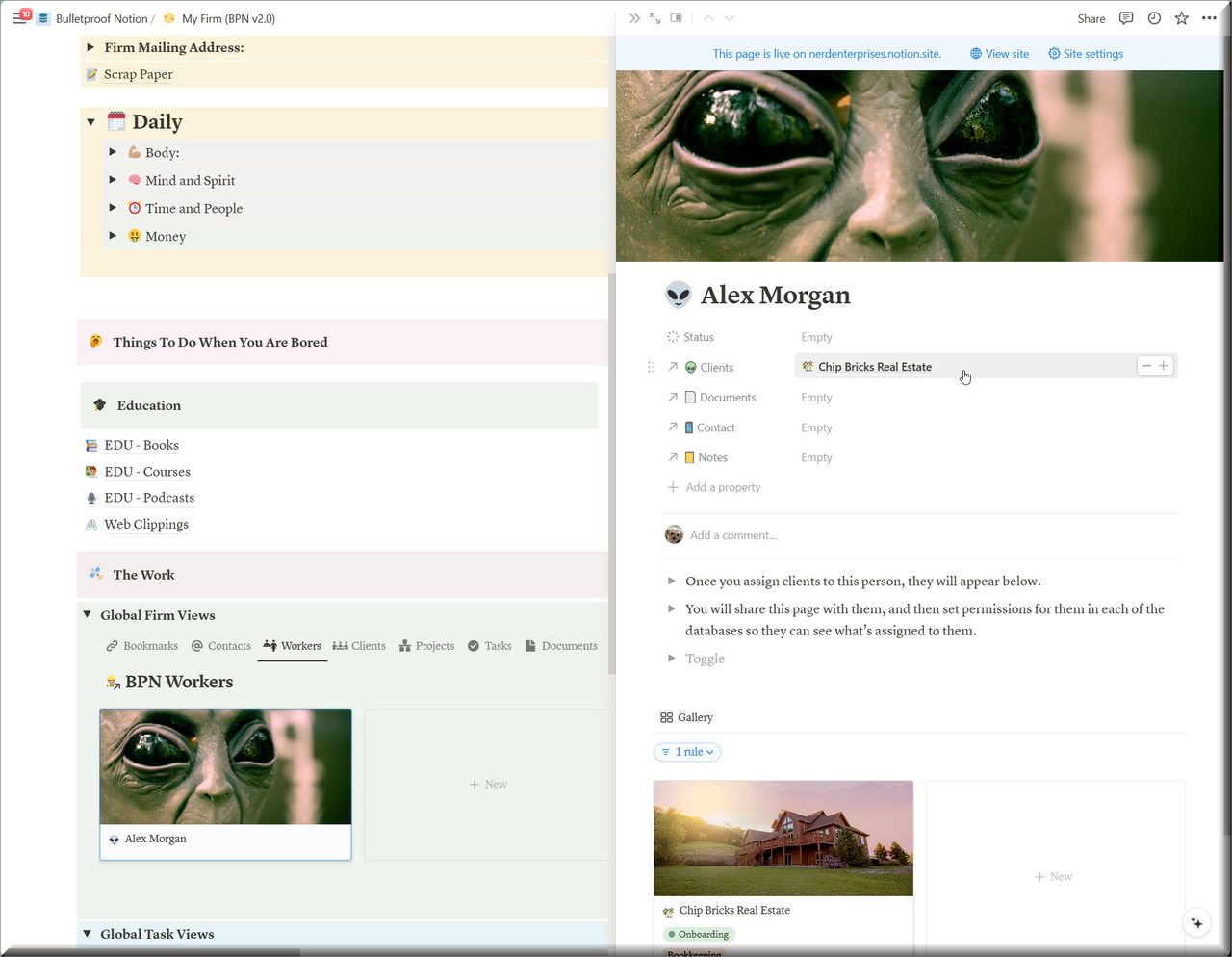The image size is (1232, 957).
Task: Open the three-dot page options menu
Action: click(x=1210, y=18)
